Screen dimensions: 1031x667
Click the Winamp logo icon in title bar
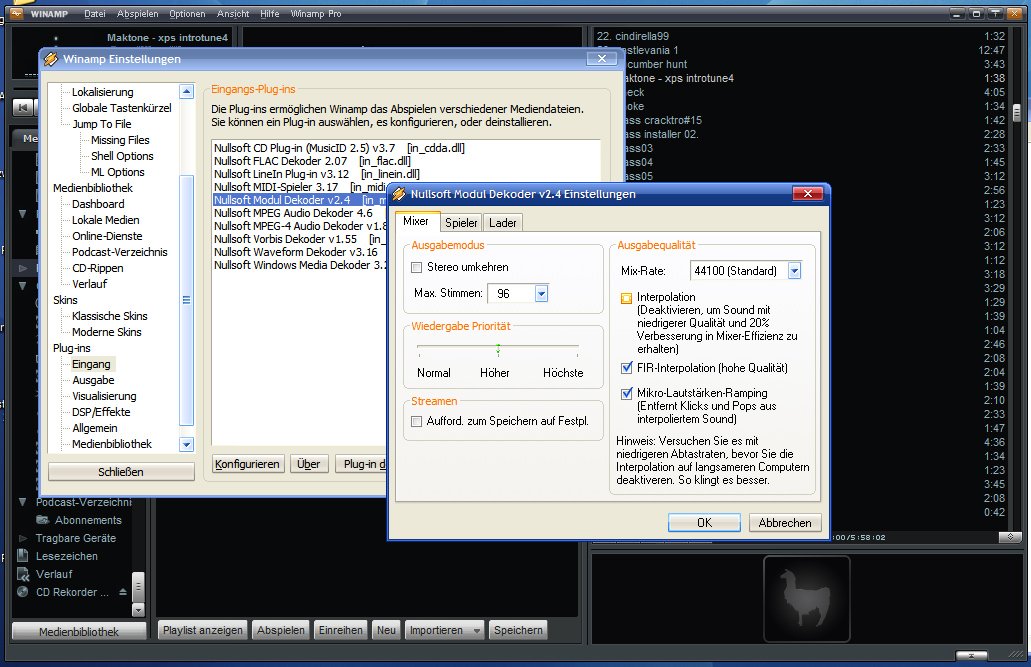pos(17,14)
